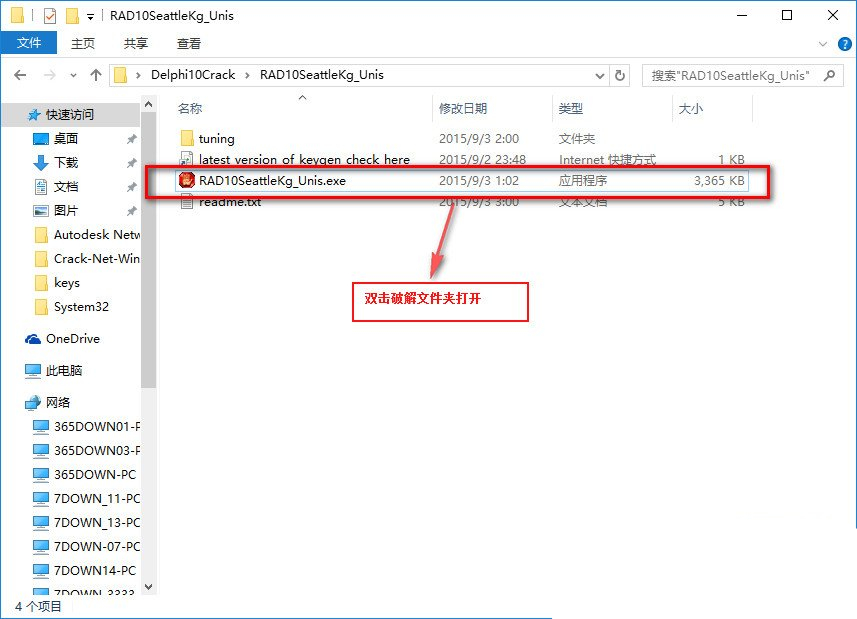Close the RAD10SeattleKg_Unis explorer window
Viewport: 857px width, 619px height.
833,15
